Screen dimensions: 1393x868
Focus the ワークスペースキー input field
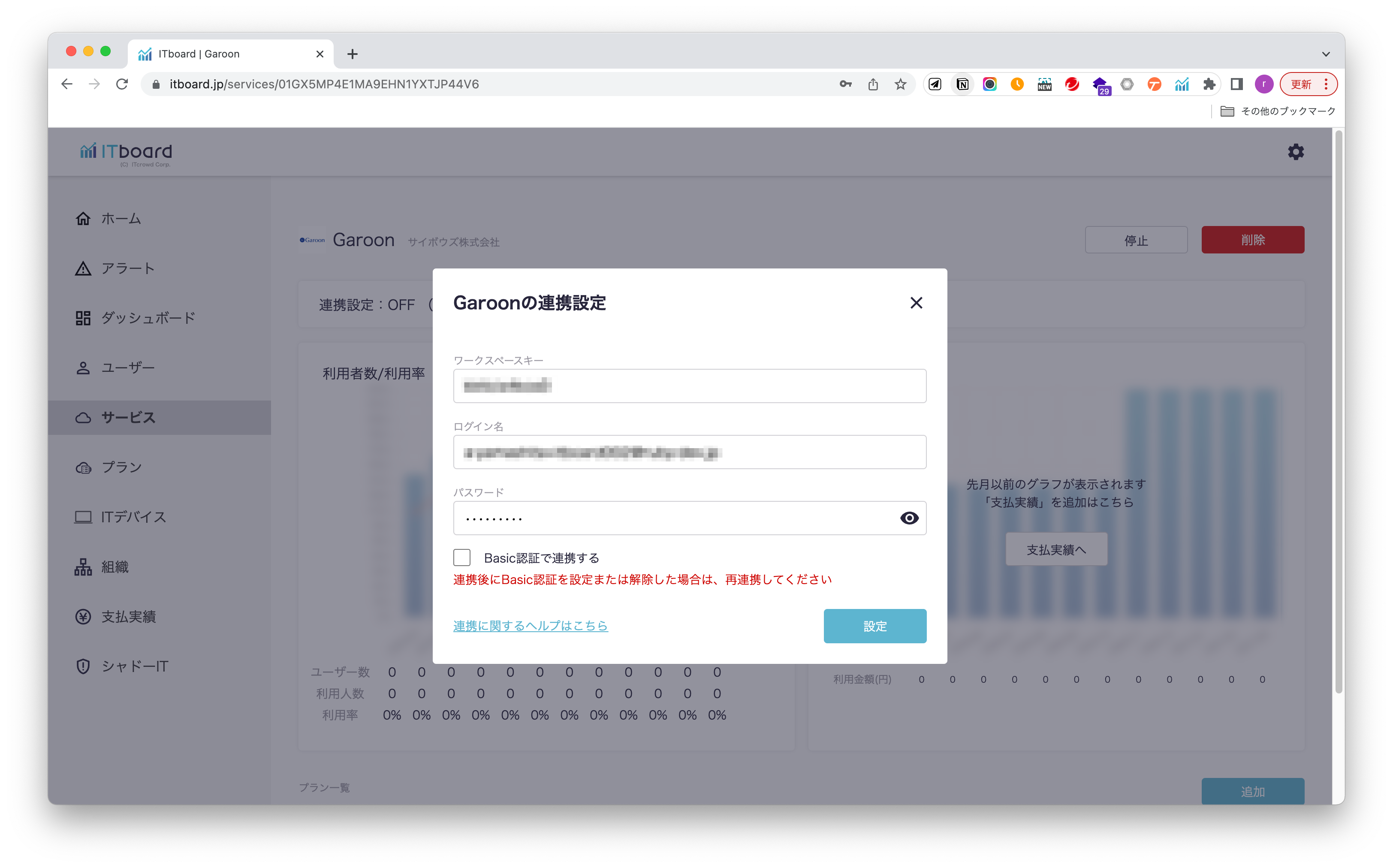[689, 386]
